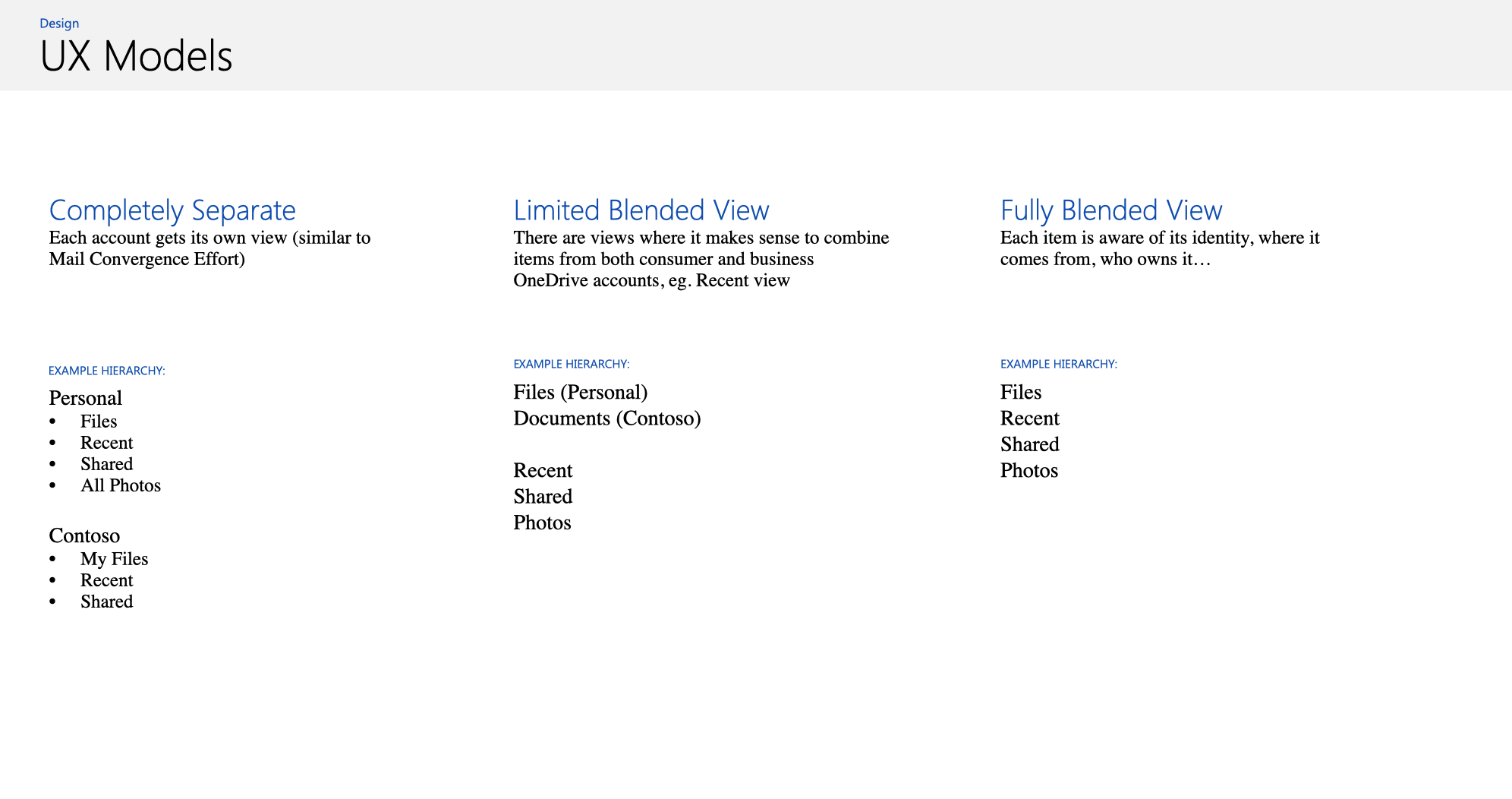
Task: Click Example Hierarchy label under Limited Blended View
Action: click(572, 364)
